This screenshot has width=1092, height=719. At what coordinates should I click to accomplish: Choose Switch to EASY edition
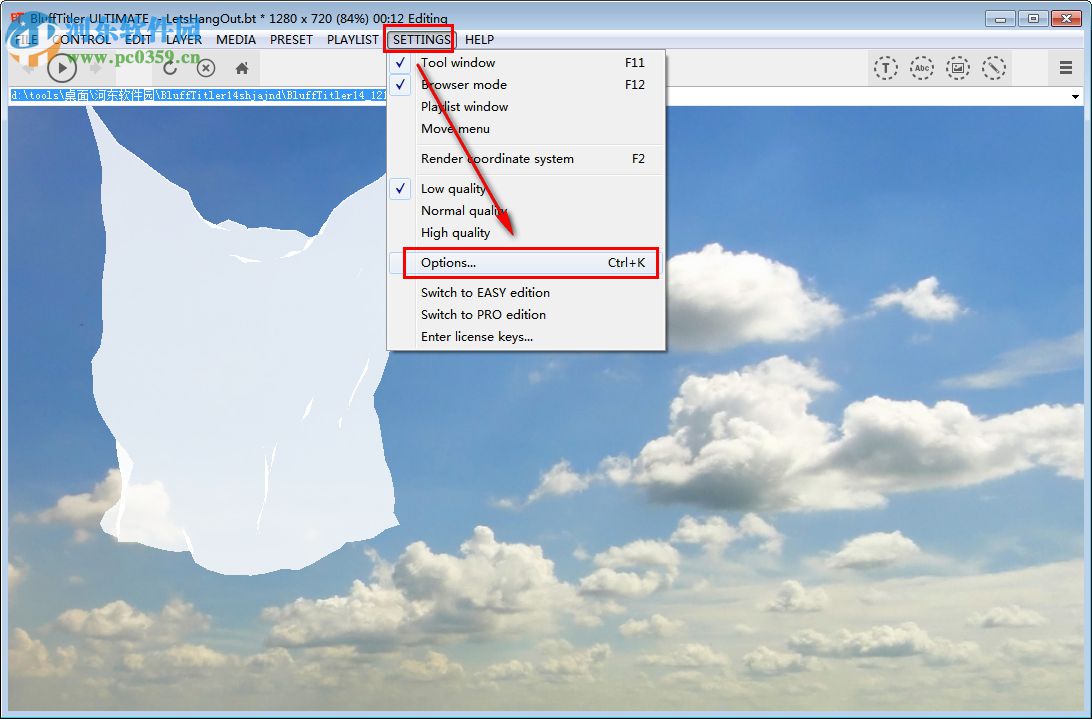[x=526, y=293]
